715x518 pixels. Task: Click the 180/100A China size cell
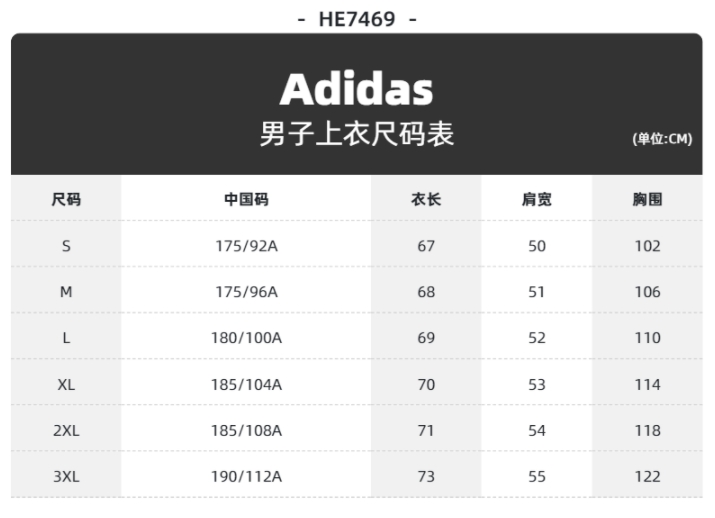246,338
